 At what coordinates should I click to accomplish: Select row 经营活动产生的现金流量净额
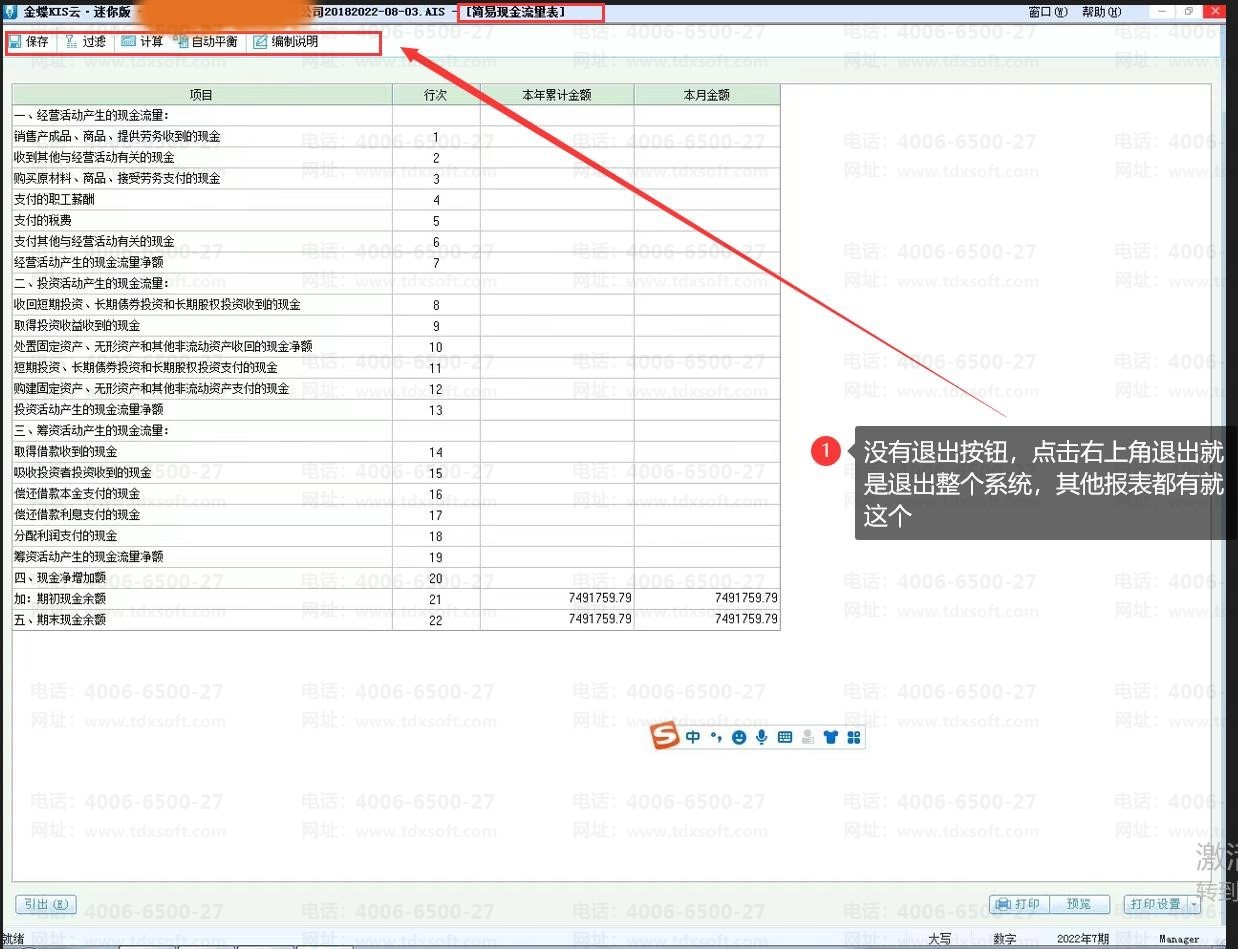click(x=396, y=263)
